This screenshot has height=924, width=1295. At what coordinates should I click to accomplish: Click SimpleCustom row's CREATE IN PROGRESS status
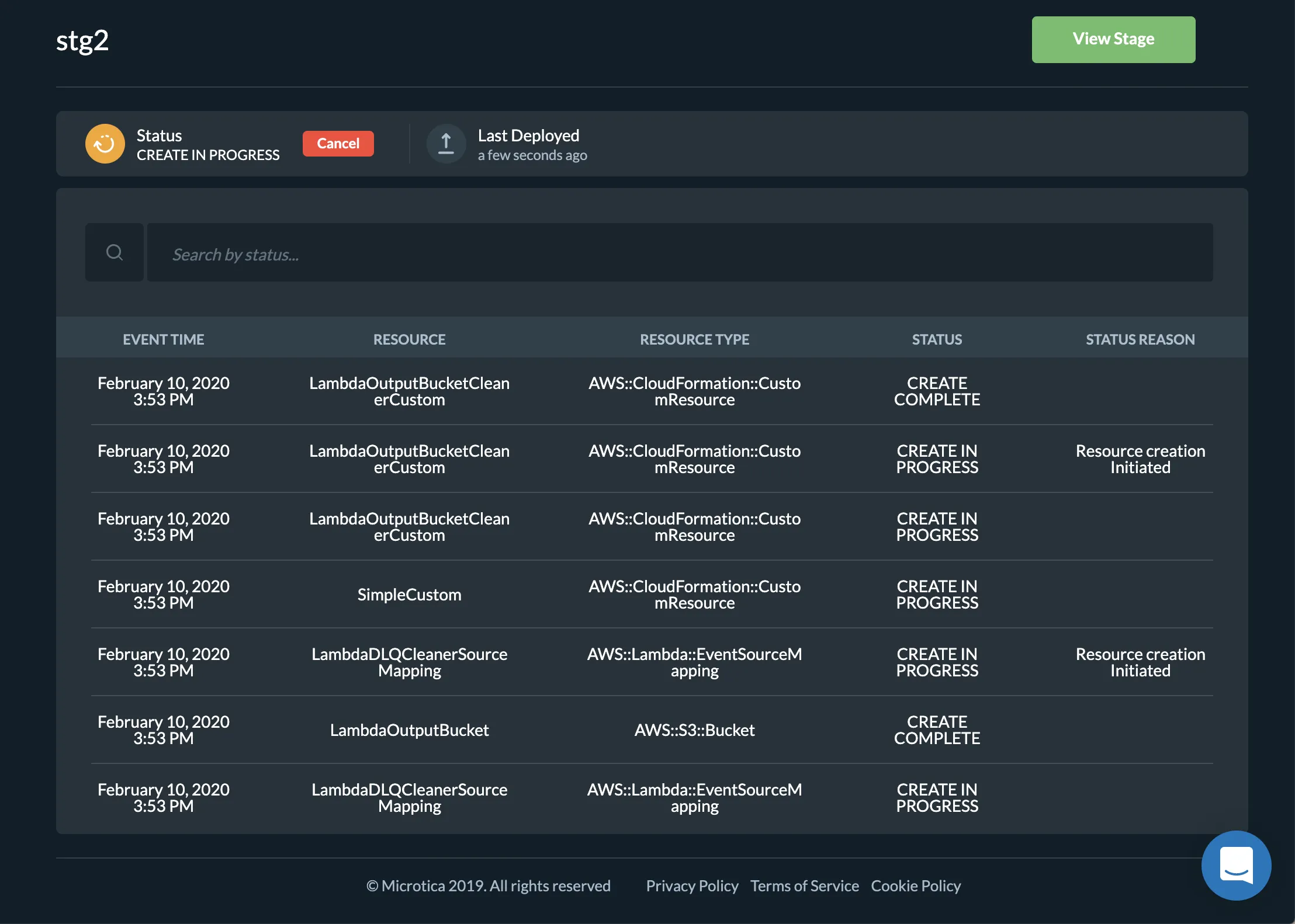(937, 595)
